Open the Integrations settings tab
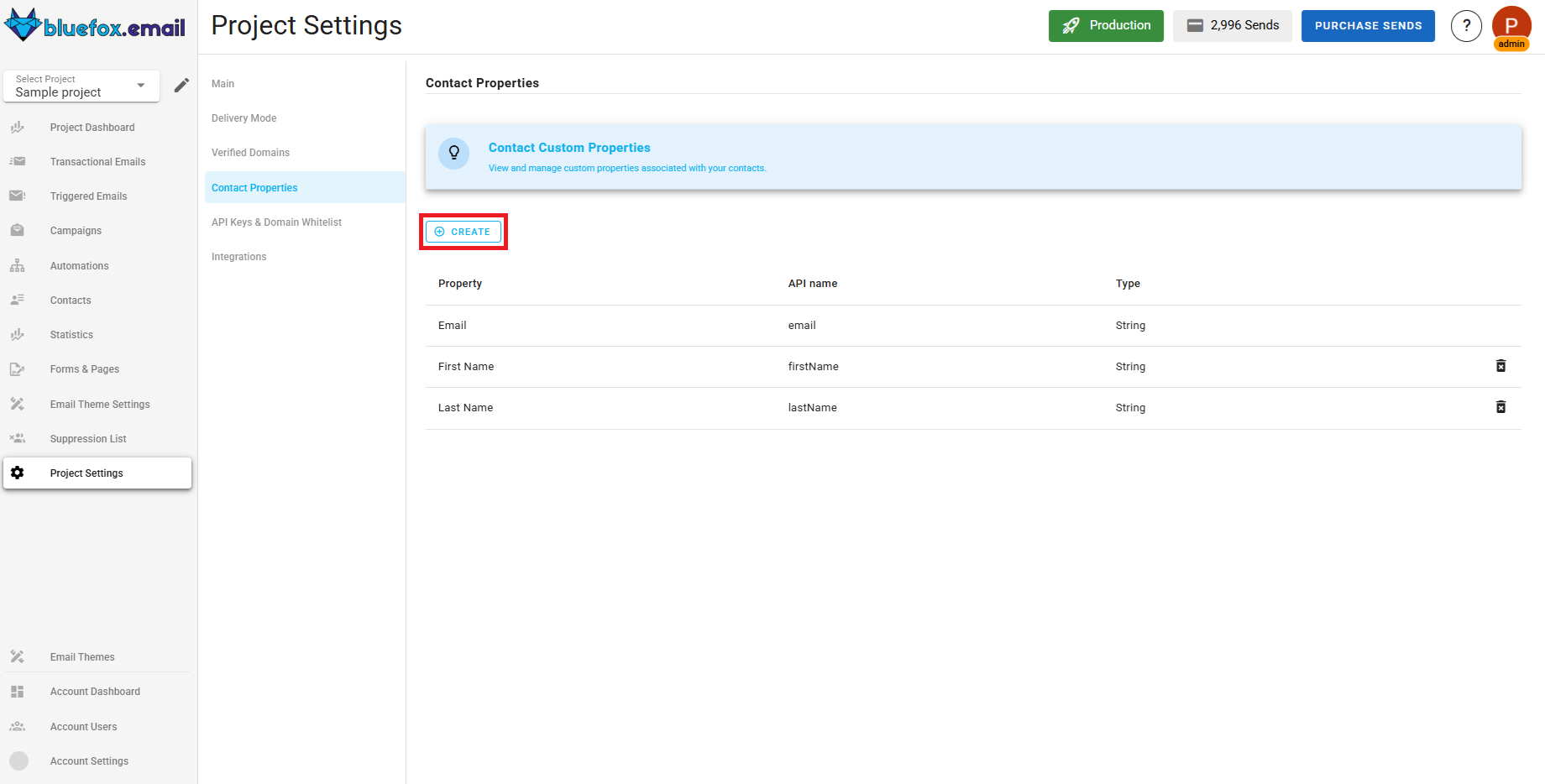 (x=238, y=256)
